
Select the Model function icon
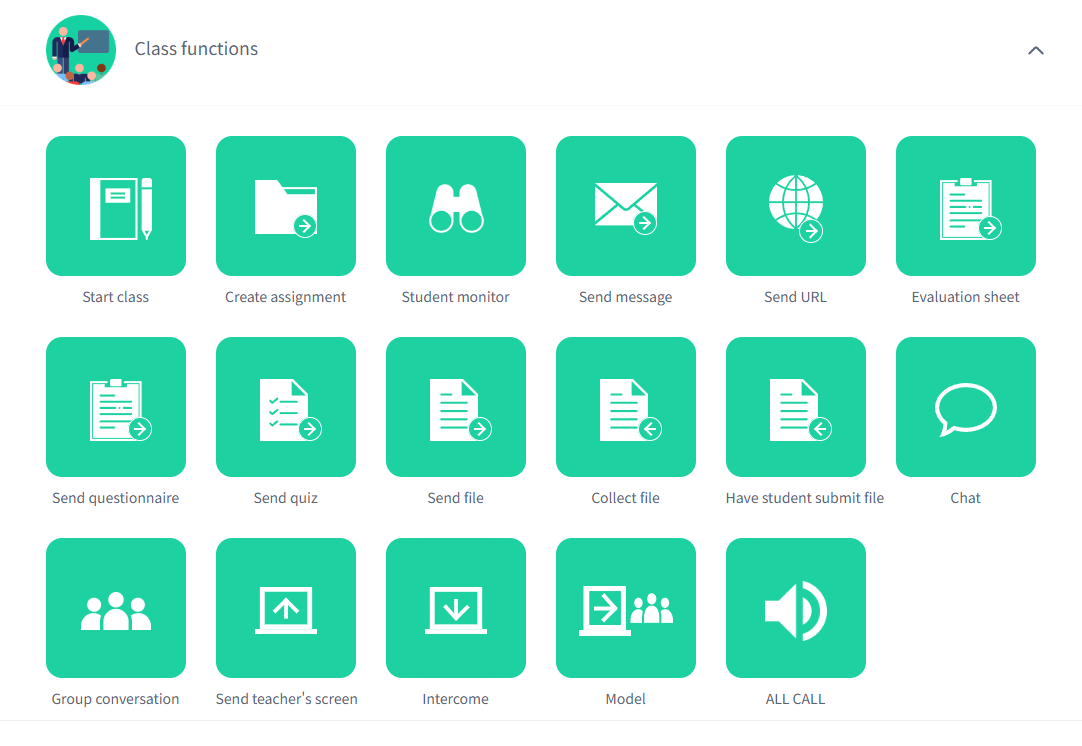pos(626,608)
